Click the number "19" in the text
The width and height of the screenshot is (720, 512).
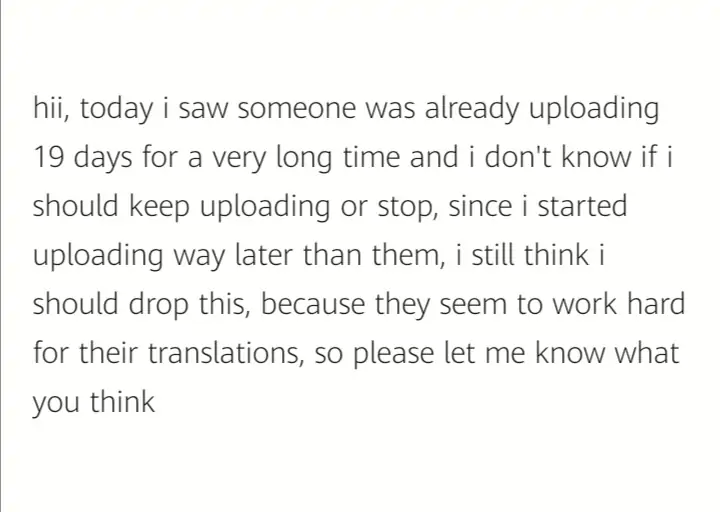click(48, 157)
